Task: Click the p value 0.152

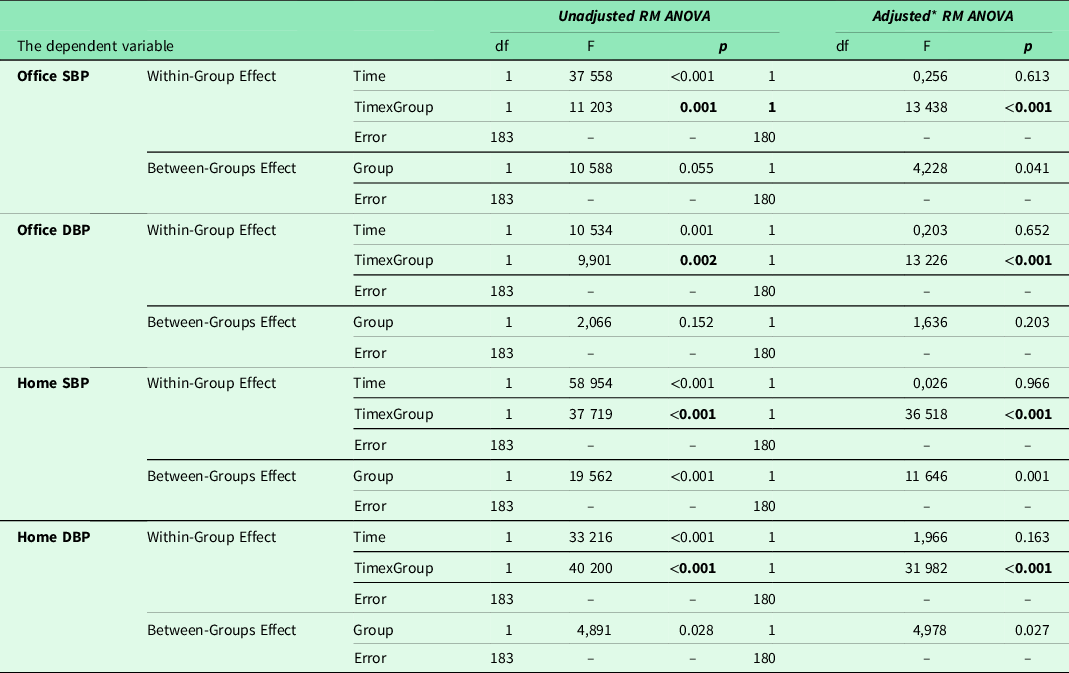Action: coord(695,322)
